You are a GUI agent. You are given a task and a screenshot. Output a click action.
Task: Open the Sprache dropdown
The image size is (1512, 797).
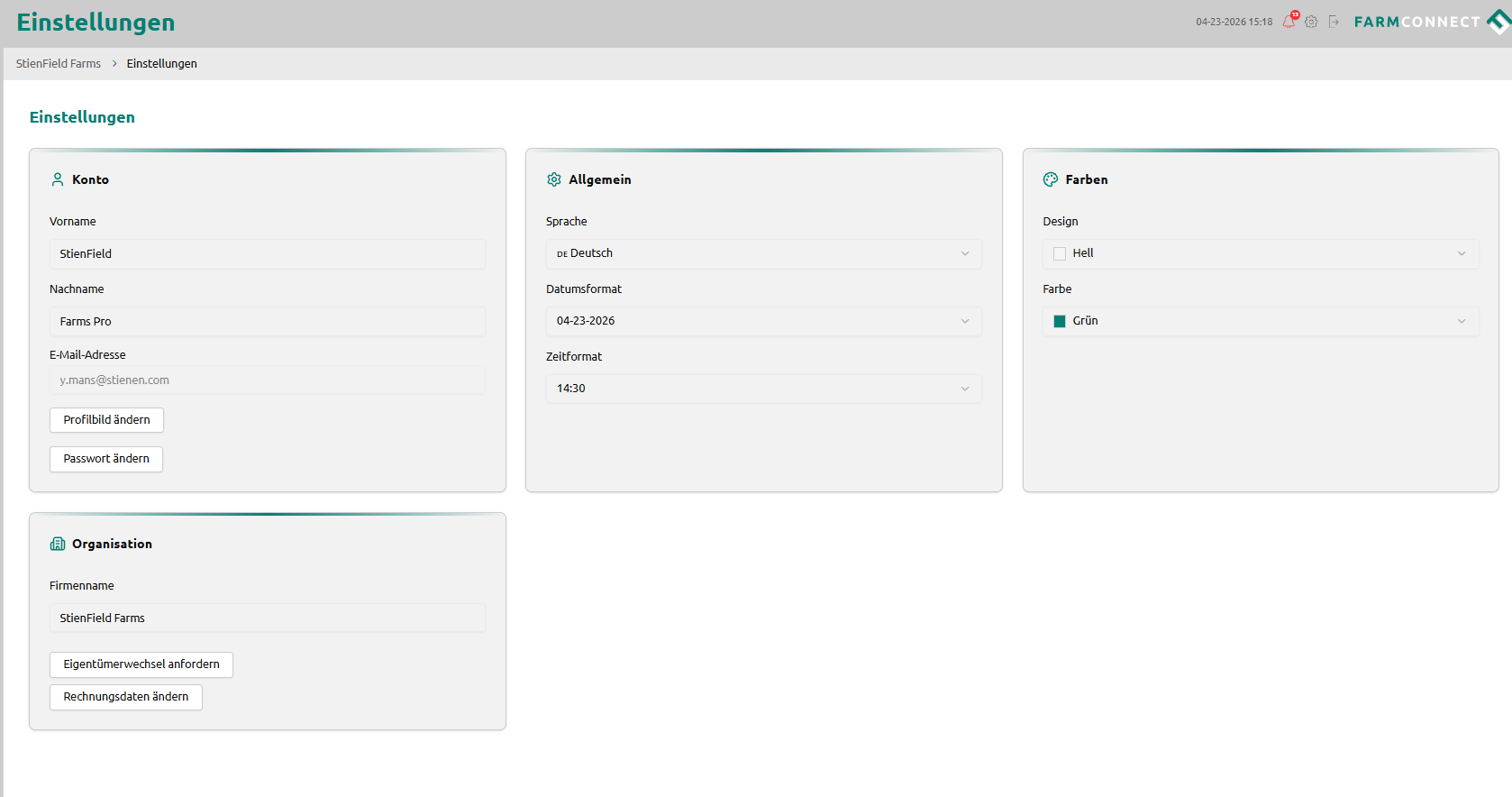point(763,253)
